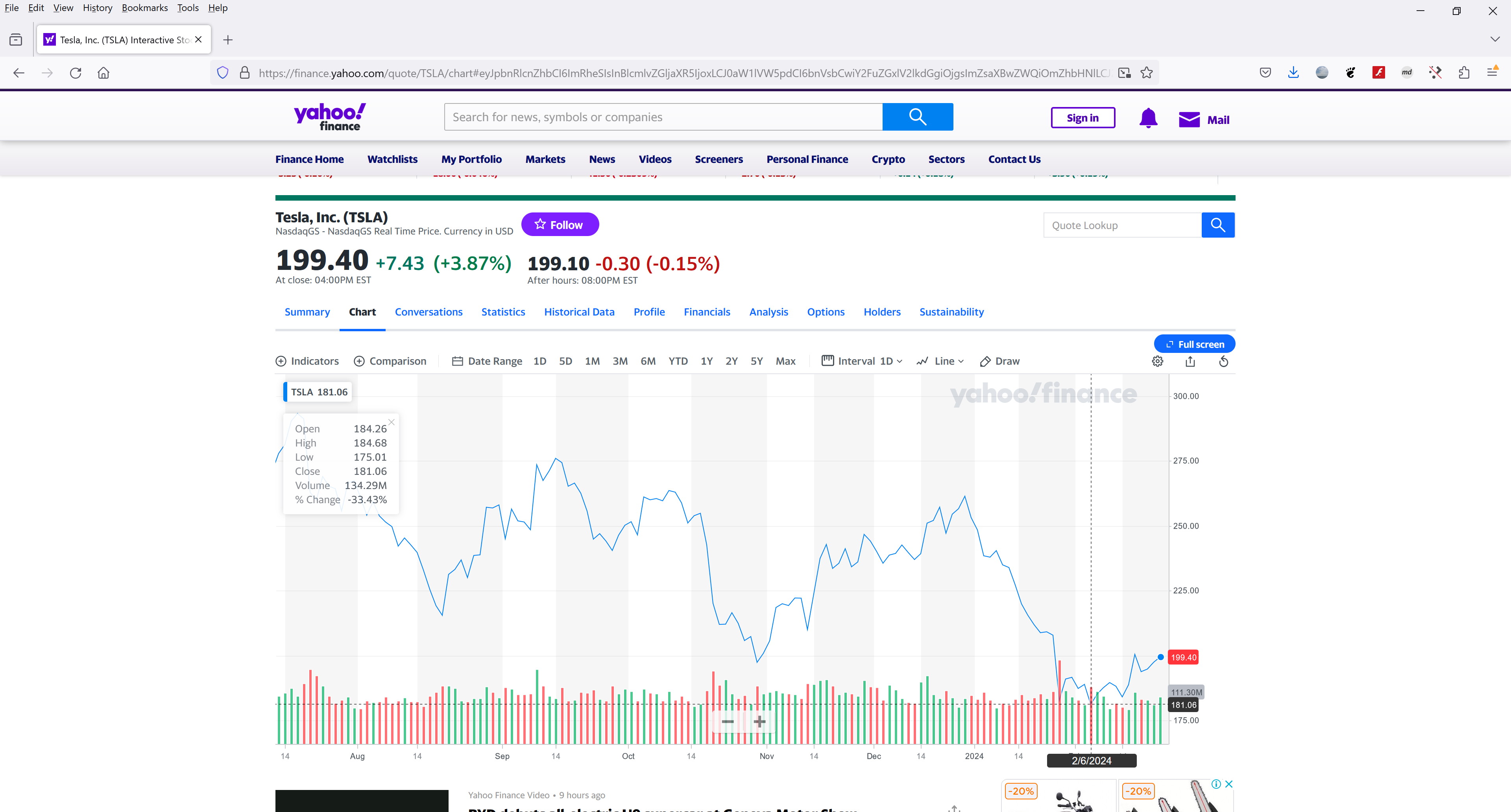Click the 199.40 current price tag
1511x812 pixels.
1183,657
